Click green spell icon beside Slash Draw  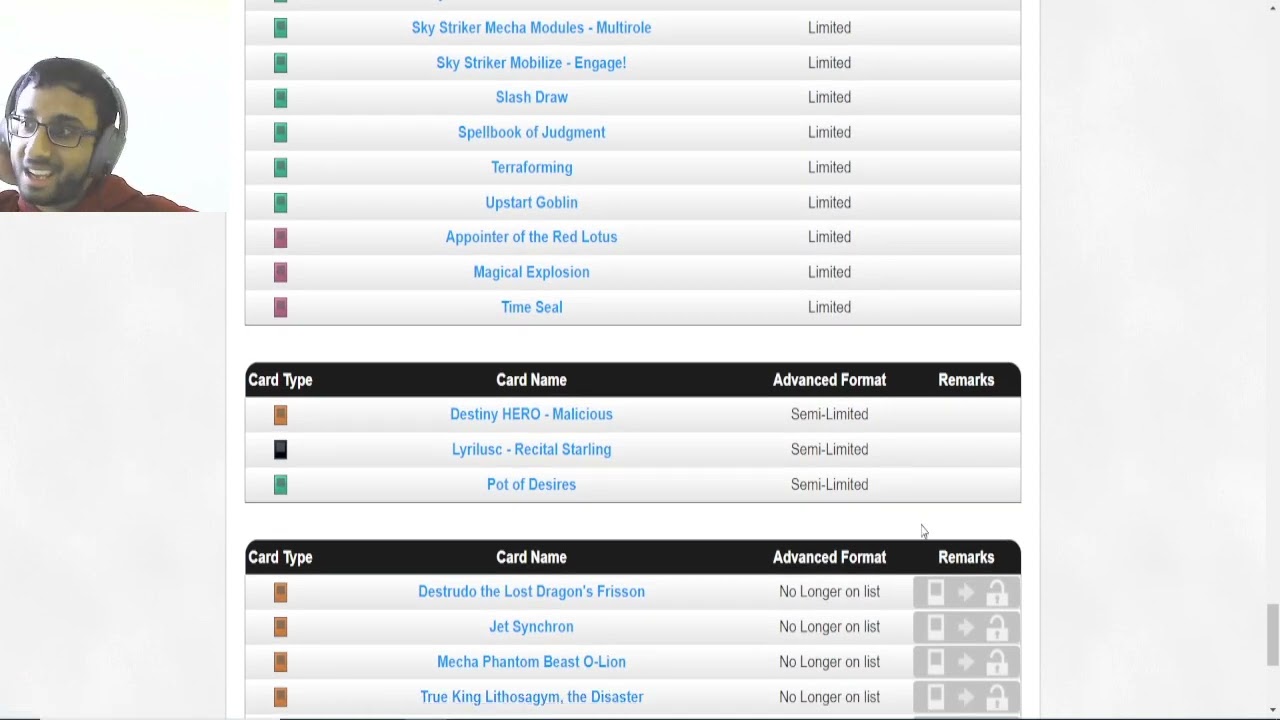click(x=280, y=97)
